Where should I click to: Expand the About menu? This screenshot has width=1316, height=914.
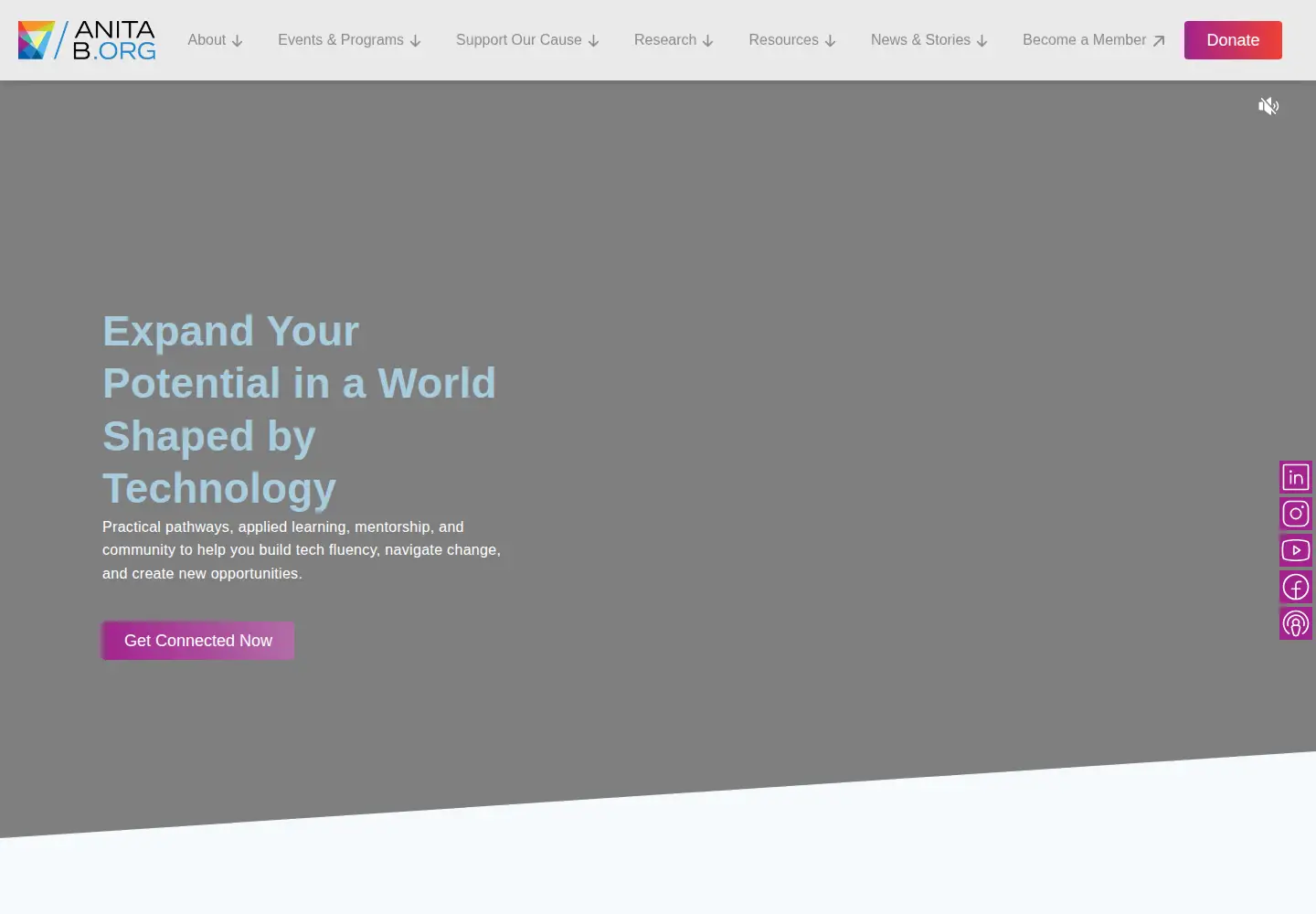point(216,40)
